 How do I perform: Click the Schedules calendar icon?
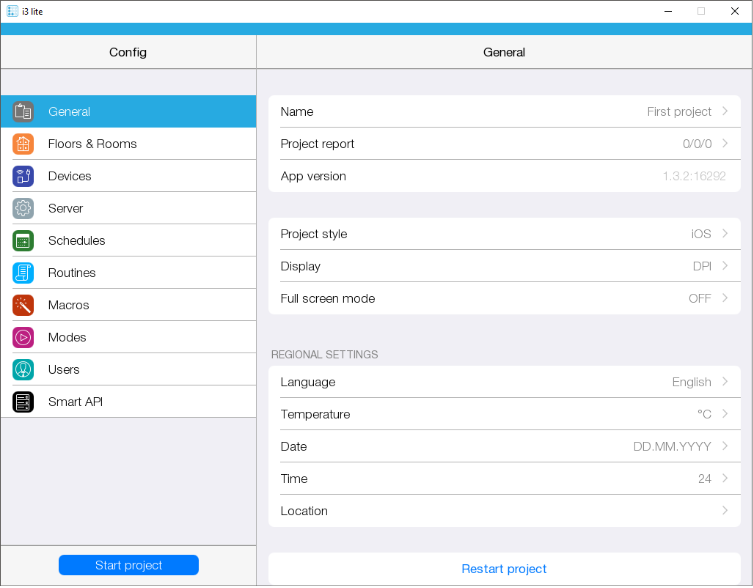[x=23, y=241]
